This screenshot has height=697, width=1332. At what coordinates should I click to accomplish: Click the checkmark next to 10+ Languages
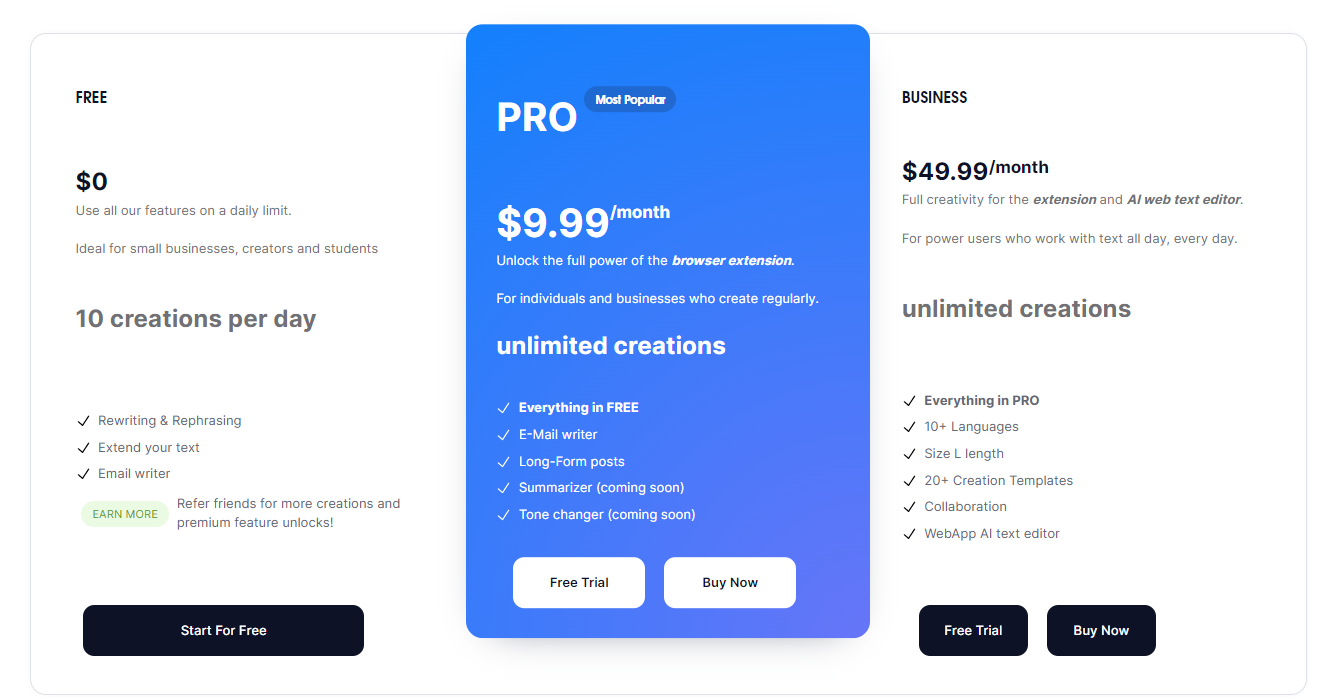[x=909, y=427]
